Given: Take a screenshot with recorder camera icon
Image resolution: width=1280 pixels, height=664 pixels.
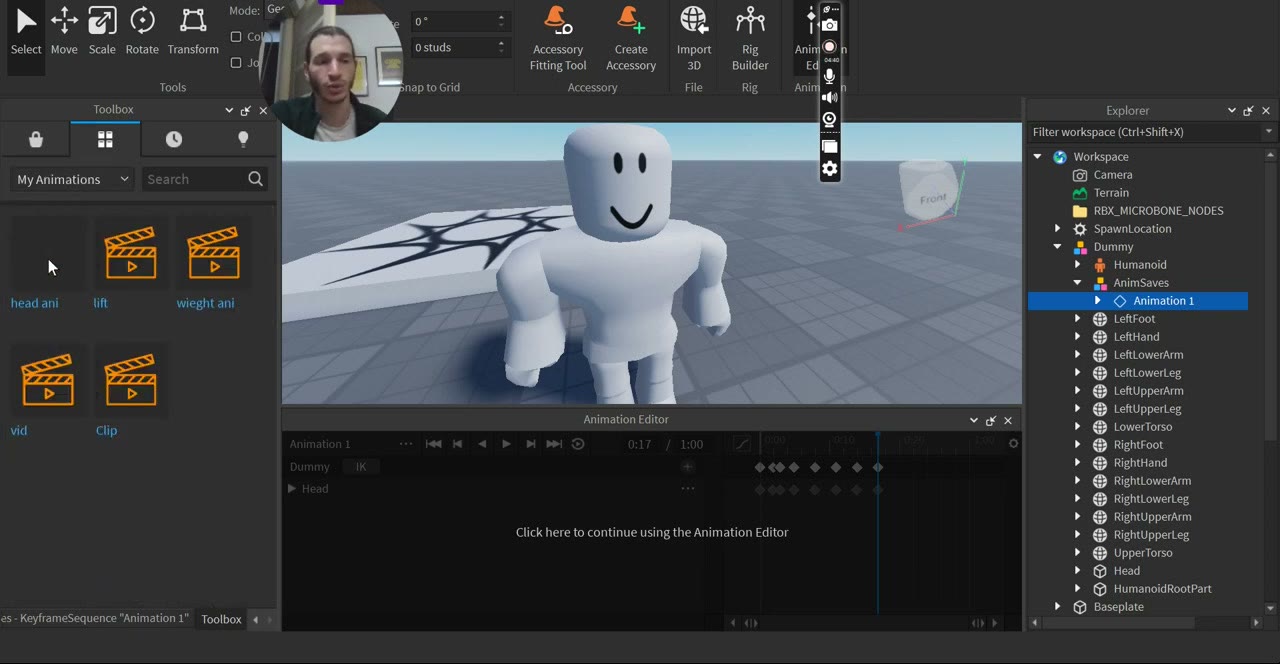Looking at the screenshot, I should (829, 25).
